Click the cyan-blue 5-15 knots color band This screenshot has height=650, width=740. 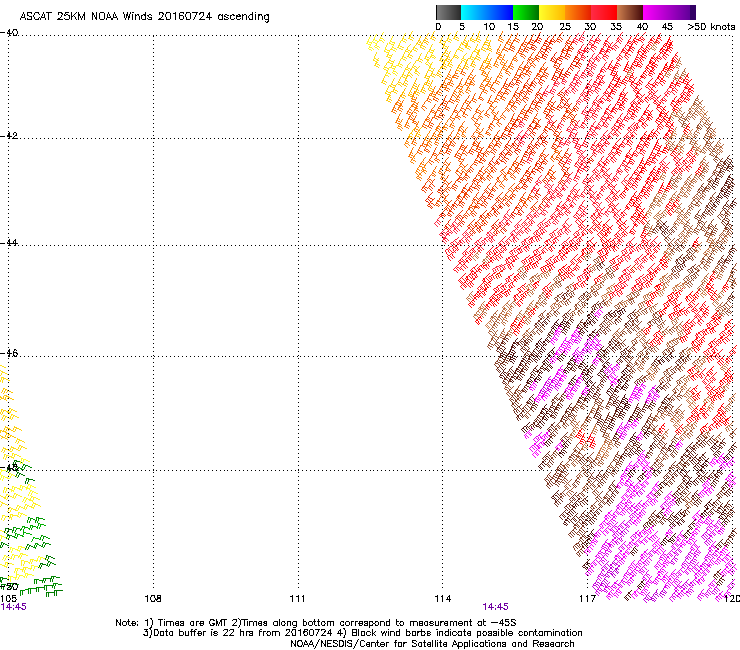[x=487, y=12]
